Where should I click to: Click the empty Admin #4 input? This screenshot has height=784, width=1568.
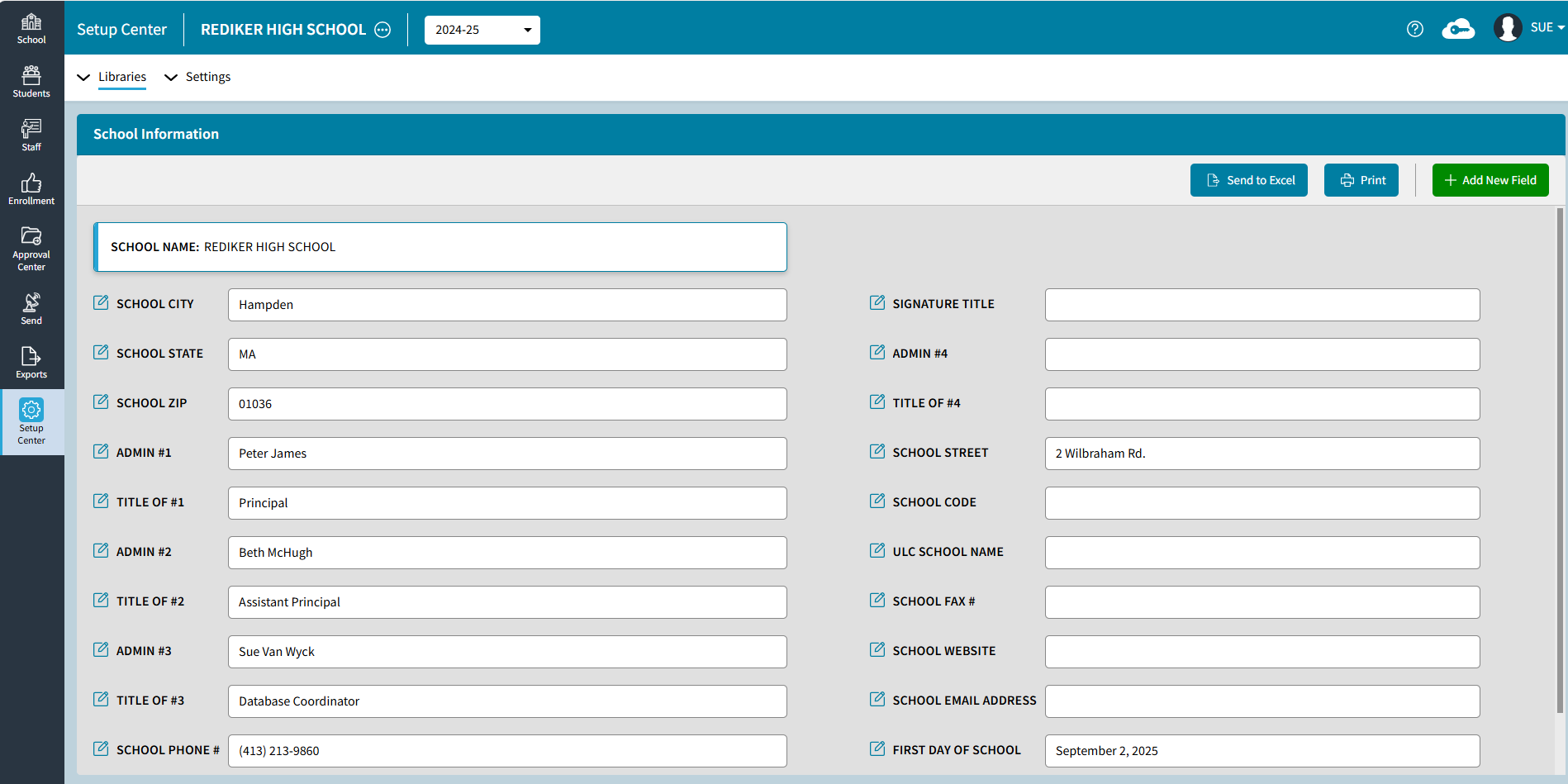(x=1262, y=354)
